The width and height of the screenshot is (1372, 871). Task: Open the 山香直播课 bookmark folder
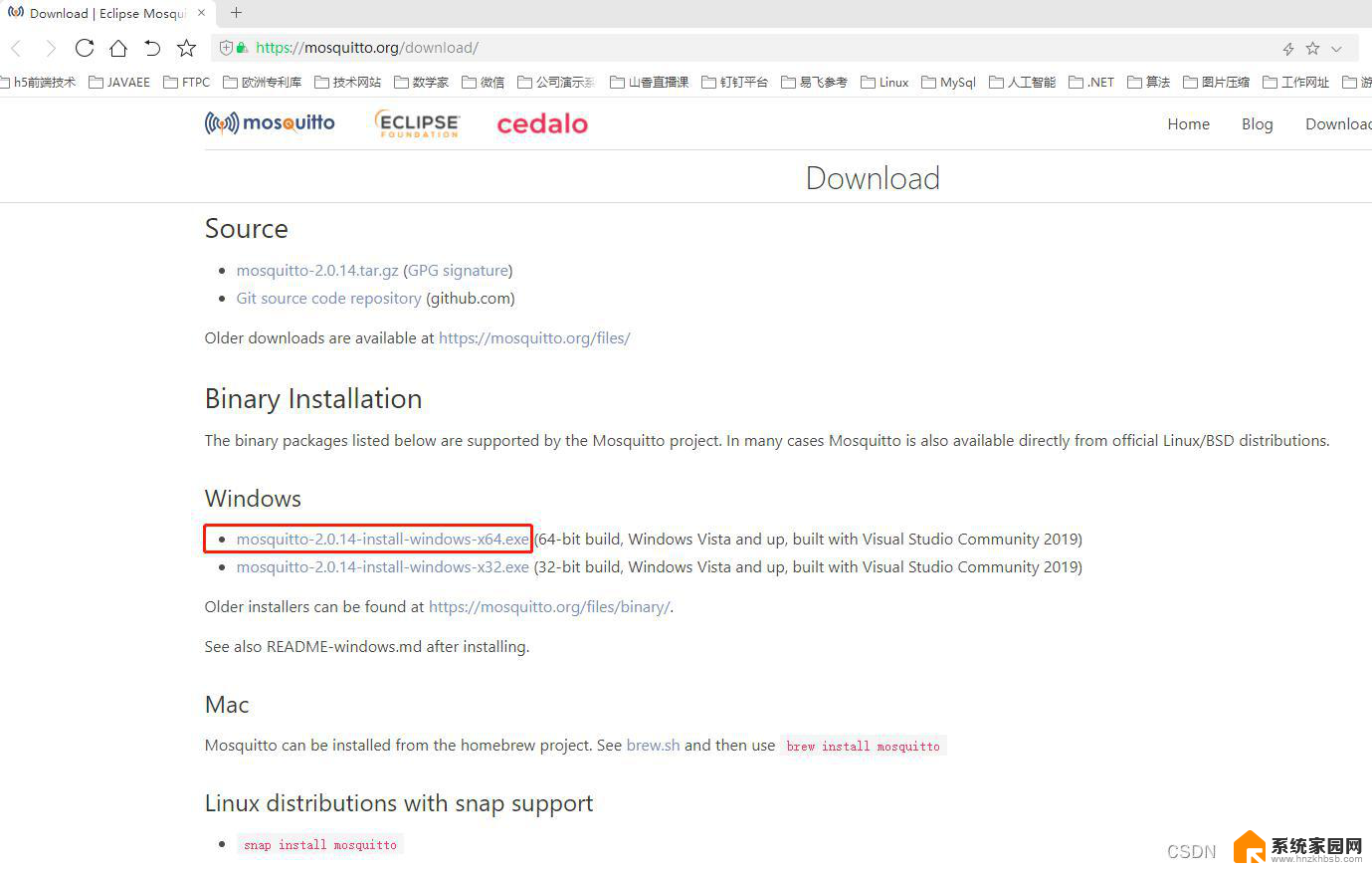pos(650,82)
